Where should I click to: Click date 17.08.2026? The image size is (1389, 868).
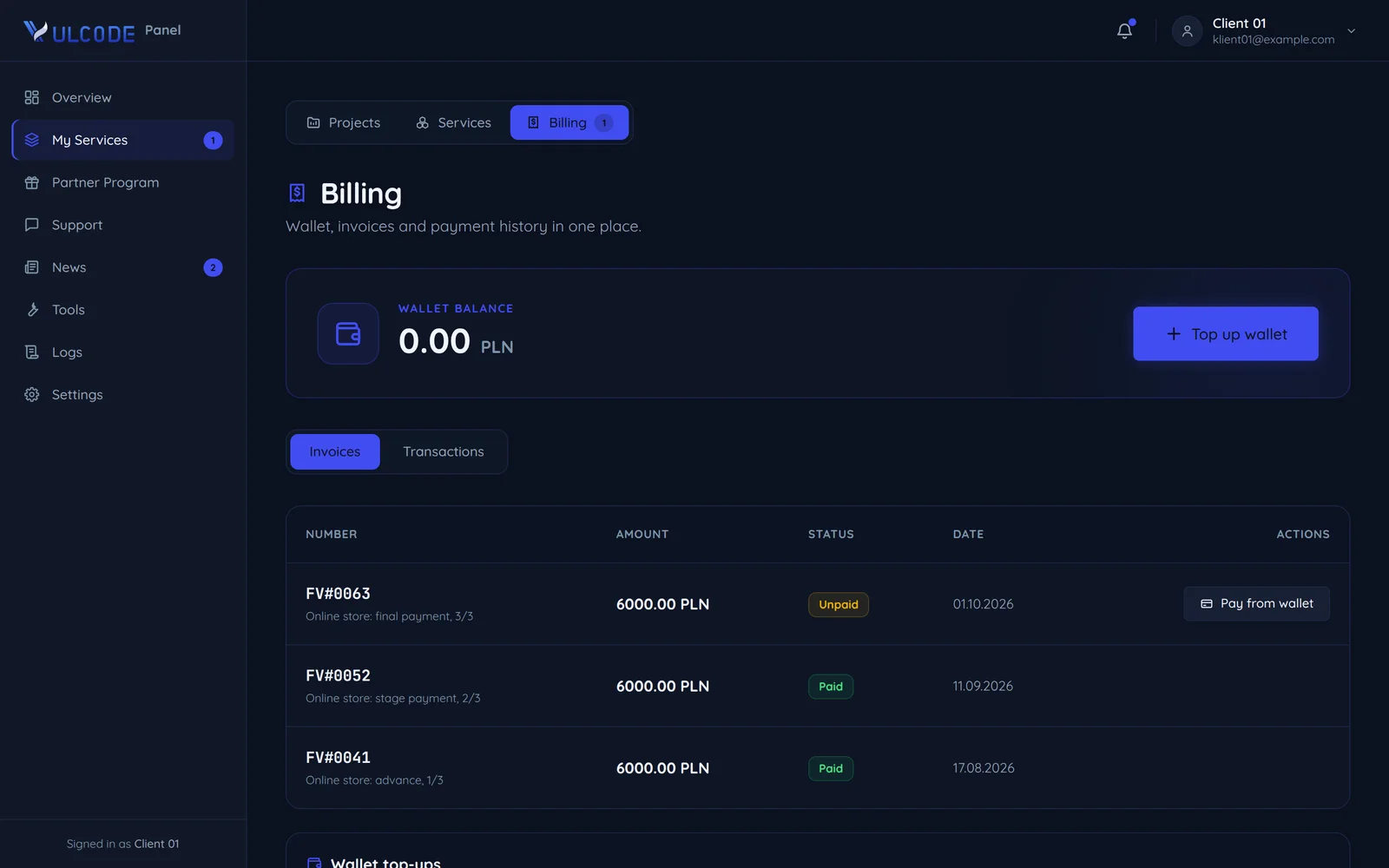tap(984, 768)
